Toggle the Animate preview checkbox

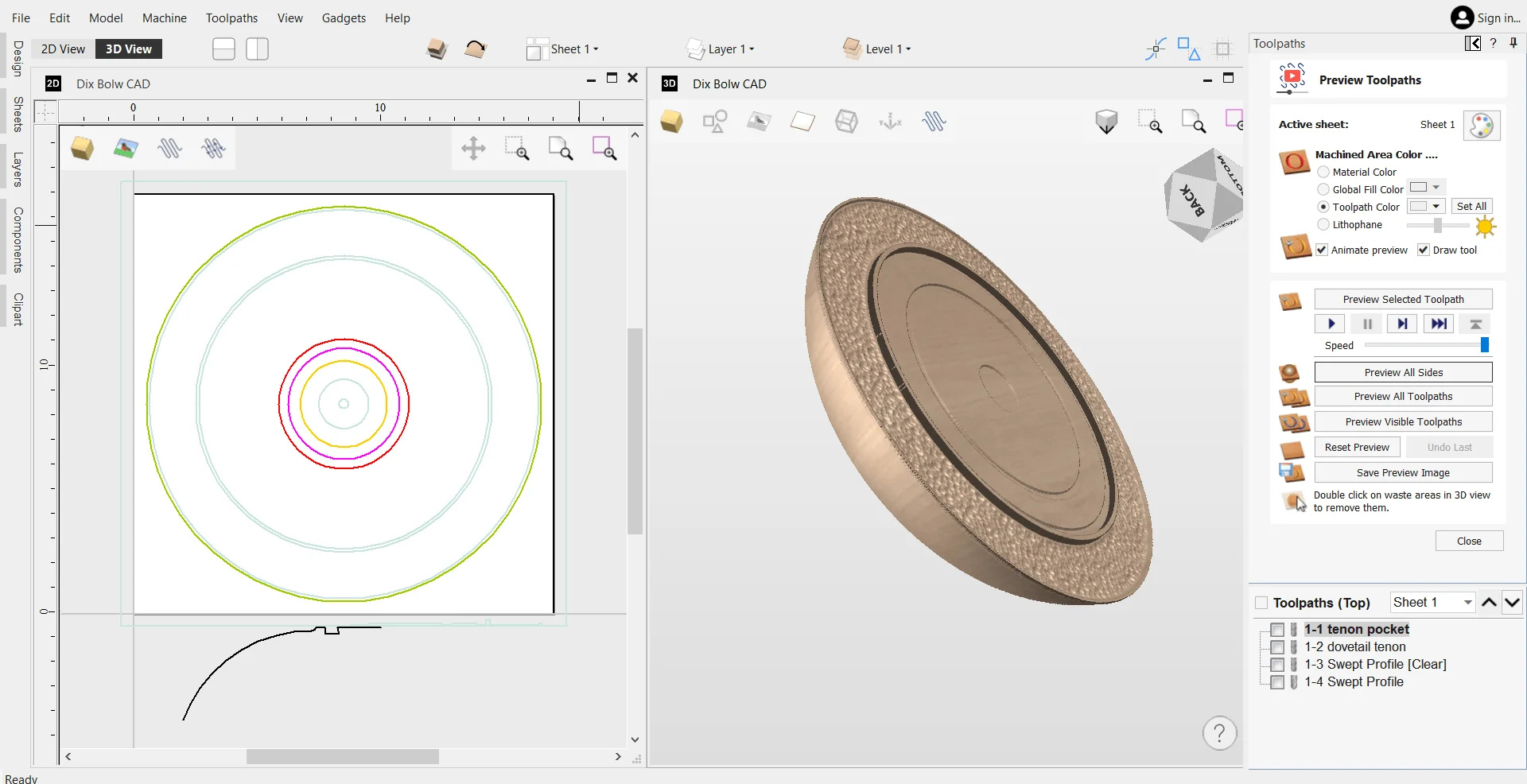coord(1322,250)
